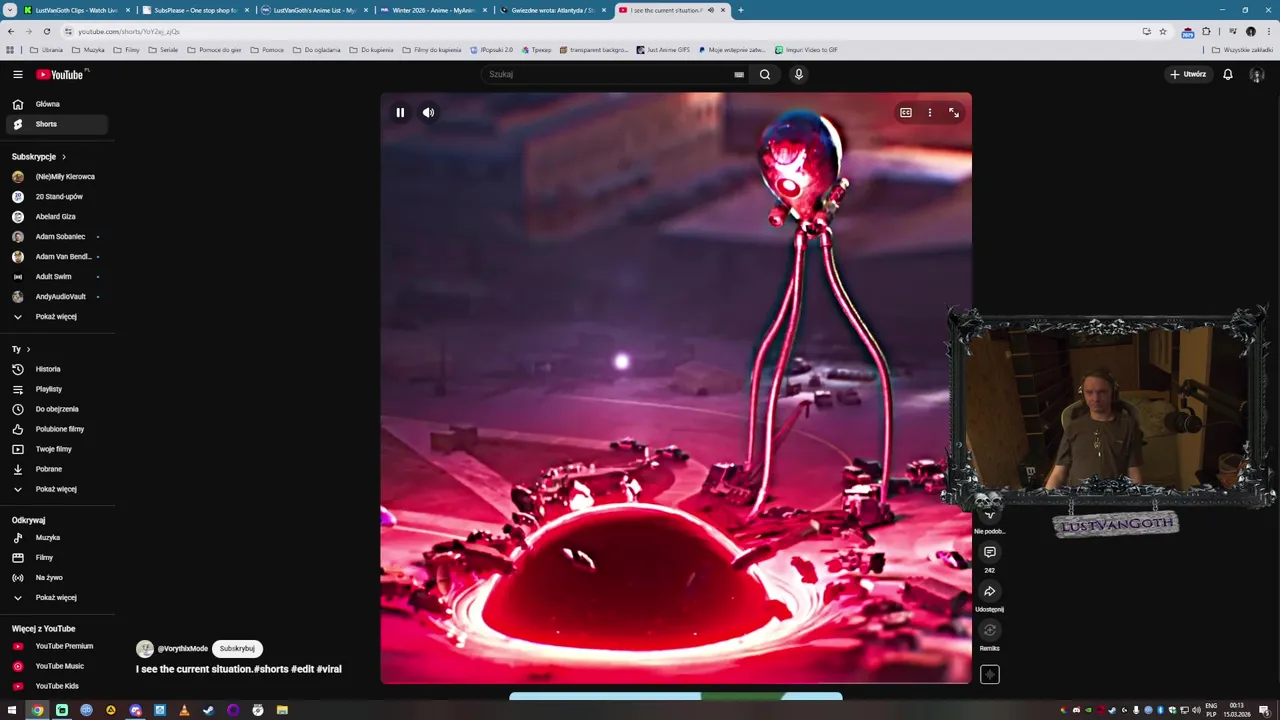Open Polubione filmy liked videos

57,429
